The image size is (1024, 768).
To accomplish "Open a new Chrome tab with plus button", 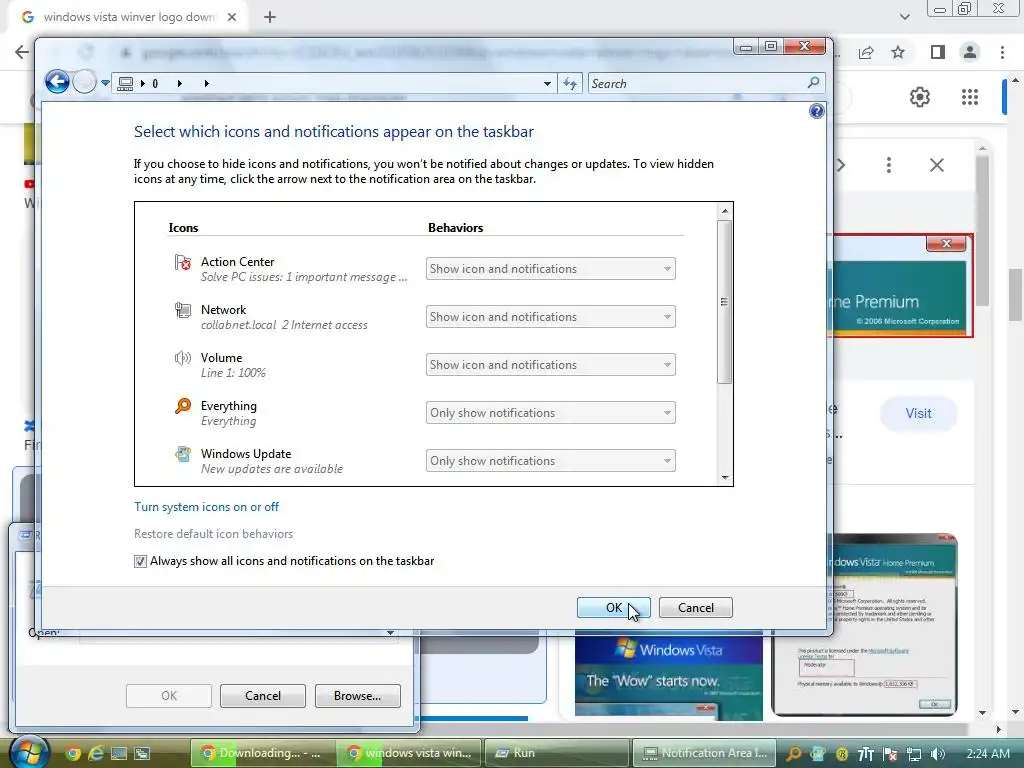I will (x=270, y=17).
